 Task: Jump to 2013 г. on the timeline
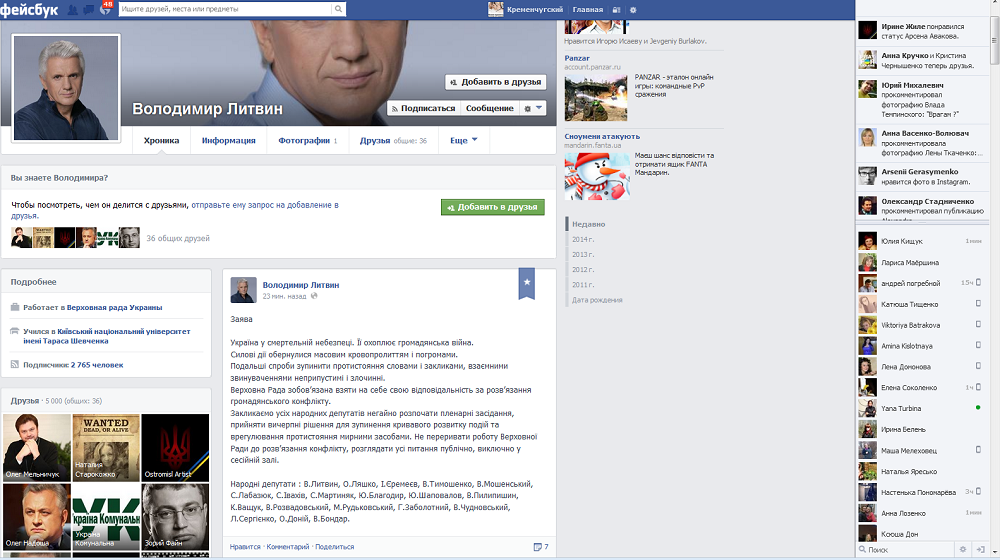(x=582, y=255)
